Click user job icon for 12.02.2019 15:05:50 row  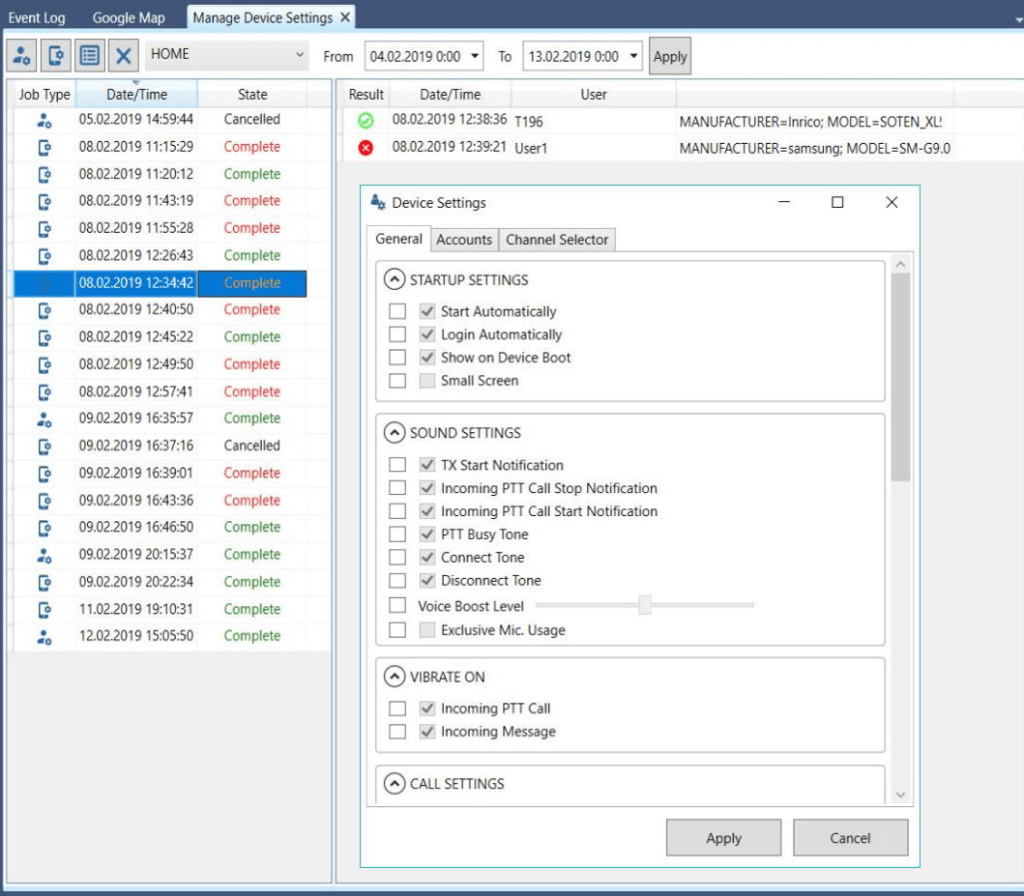(44, 637)
